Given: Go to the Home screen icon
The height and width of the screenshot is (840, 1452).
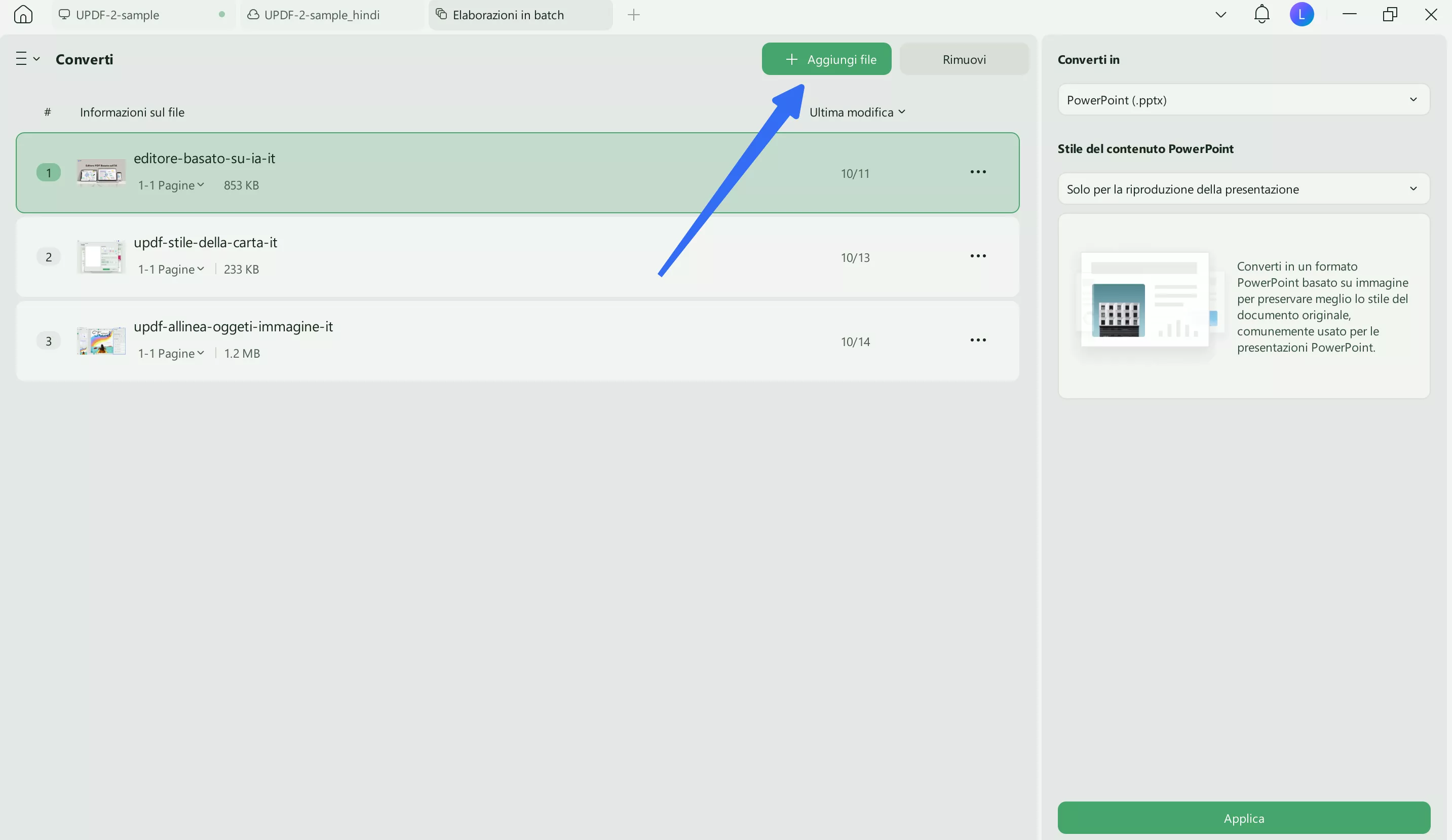Looking at the screenshot, I should [x=23, y=14].
